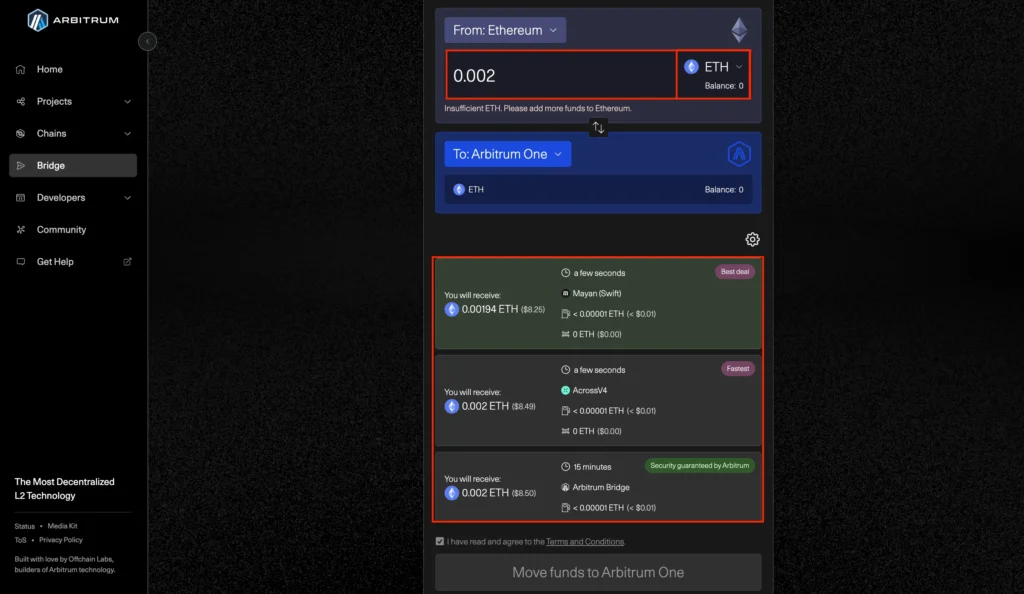Click the Mayan (Swift) provider icon

pyautogui.click(x=566, y=293)
